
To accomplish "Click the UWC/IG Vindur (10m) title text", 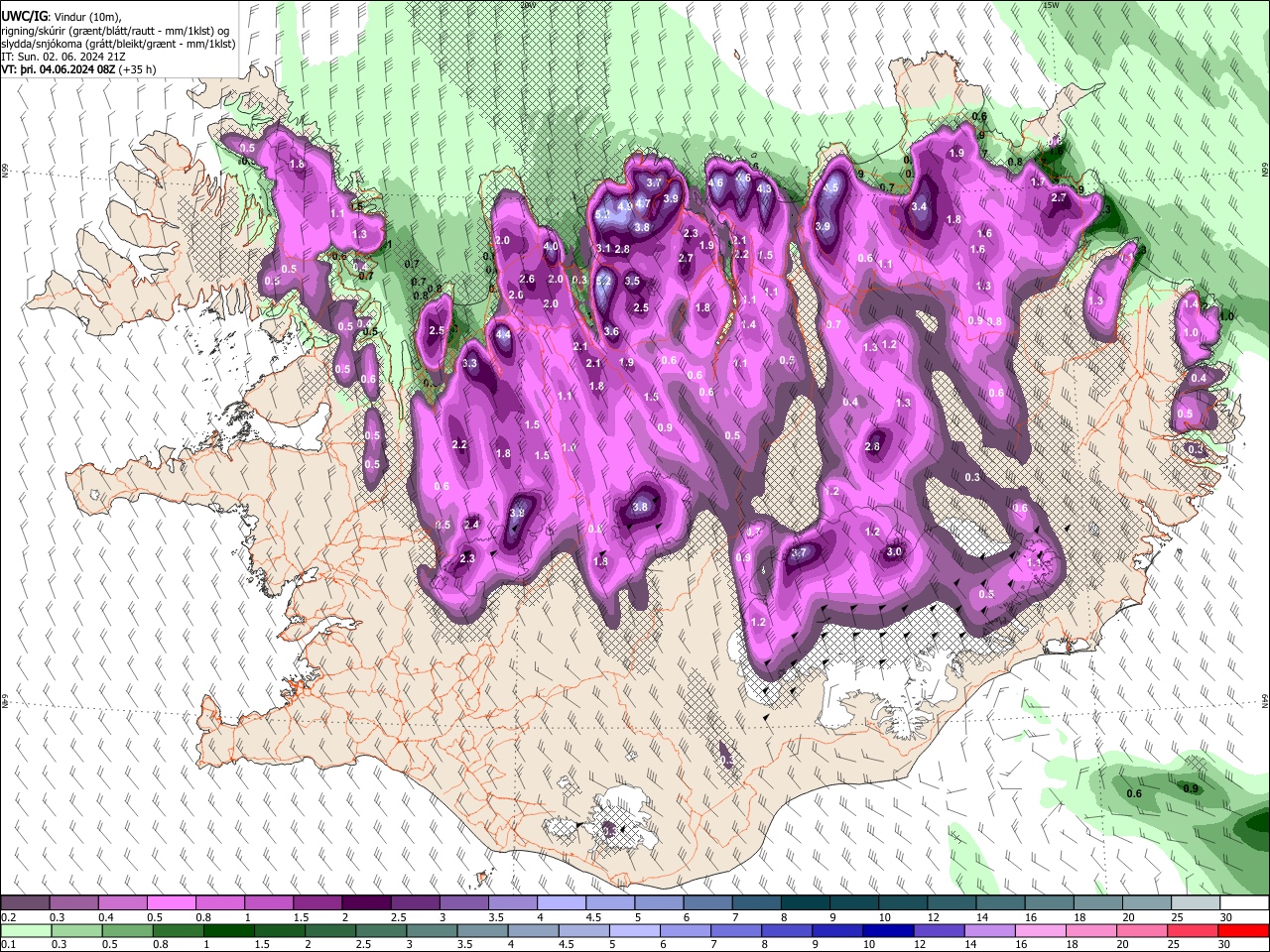I will pyautogui.click(x=61, y=16).
